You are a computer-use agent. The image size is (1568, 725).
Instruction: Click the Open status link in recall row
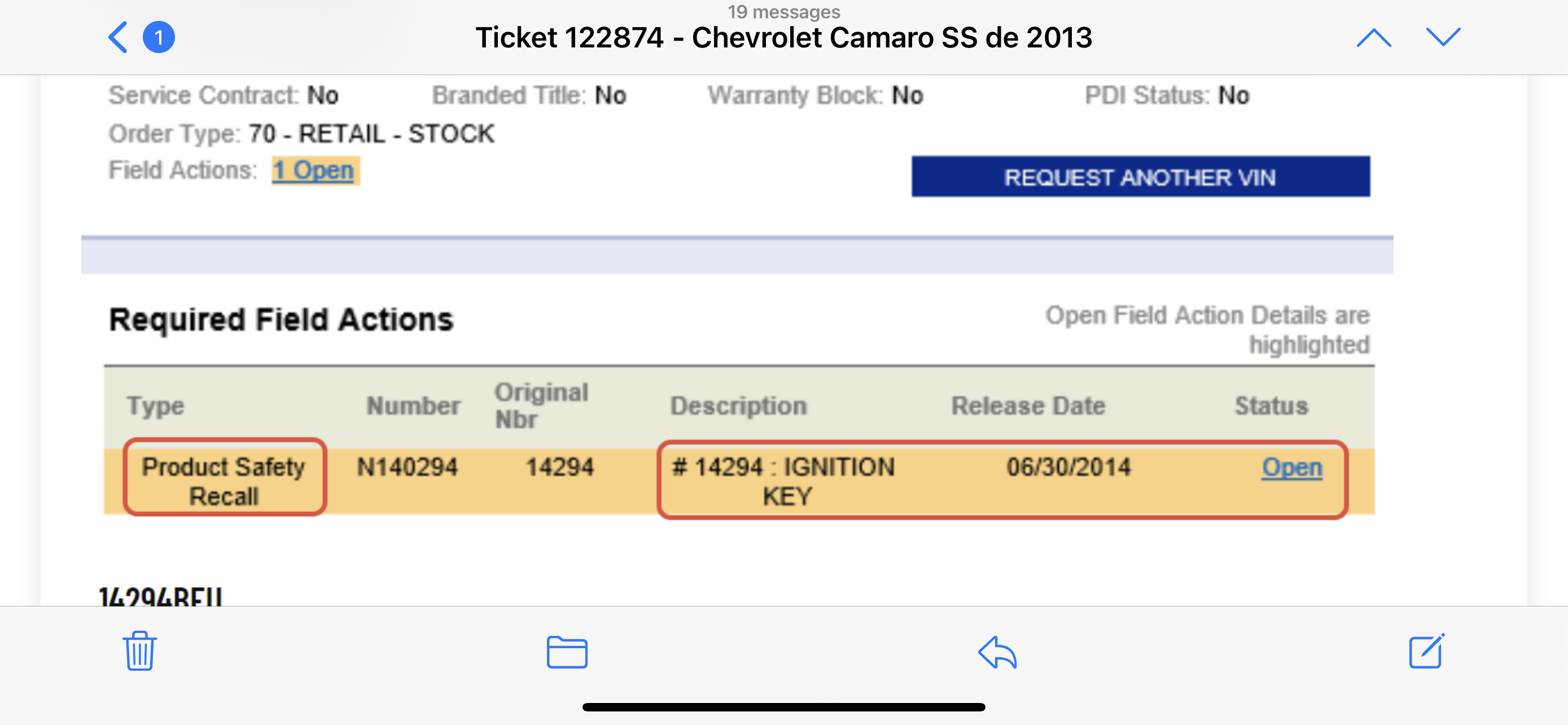1291,467
